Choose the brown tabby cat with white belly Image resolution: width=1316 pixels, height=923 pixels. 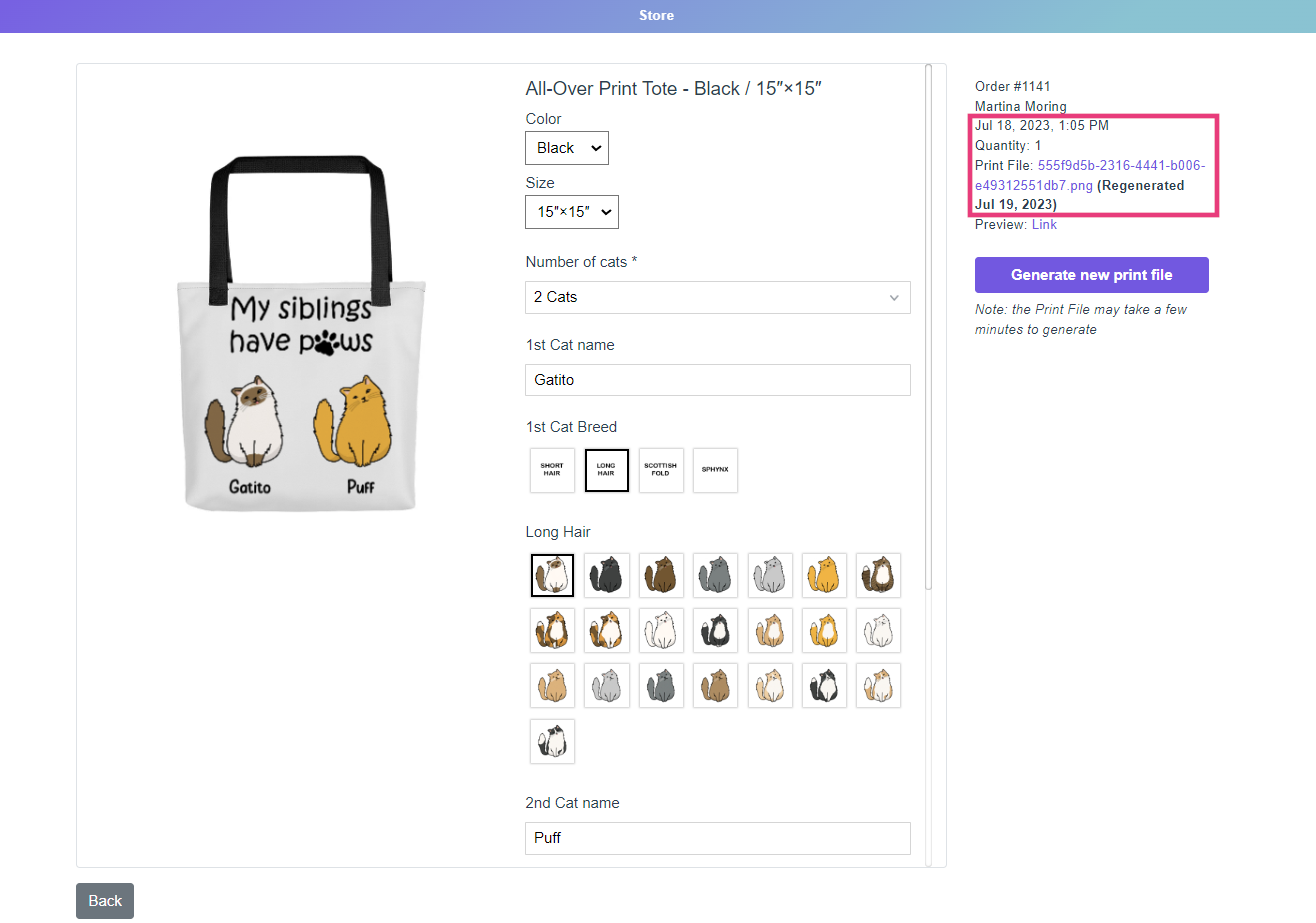(878, 575)
